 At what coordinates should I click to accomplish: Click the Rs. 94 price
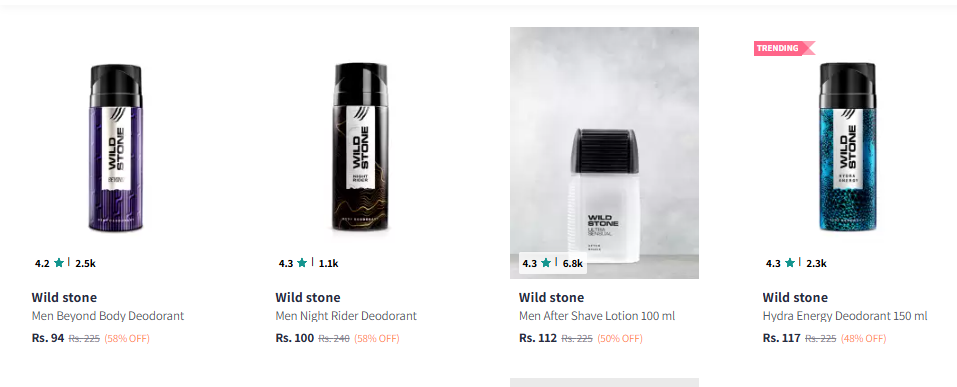[x=48, y=338]
